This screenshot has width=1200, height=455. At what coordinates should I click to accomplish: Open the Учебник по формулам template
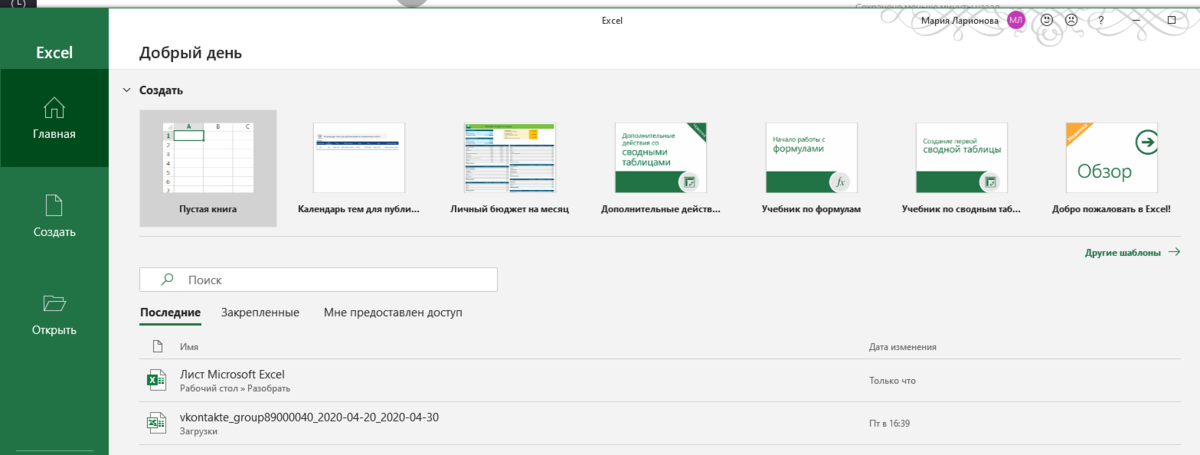(811, 168)
